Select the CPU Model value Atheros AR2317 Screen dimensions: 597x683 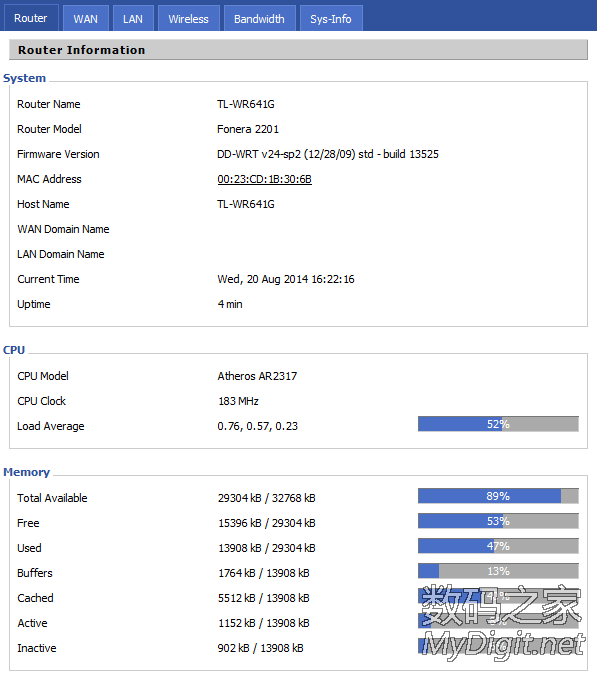(257, 376)
